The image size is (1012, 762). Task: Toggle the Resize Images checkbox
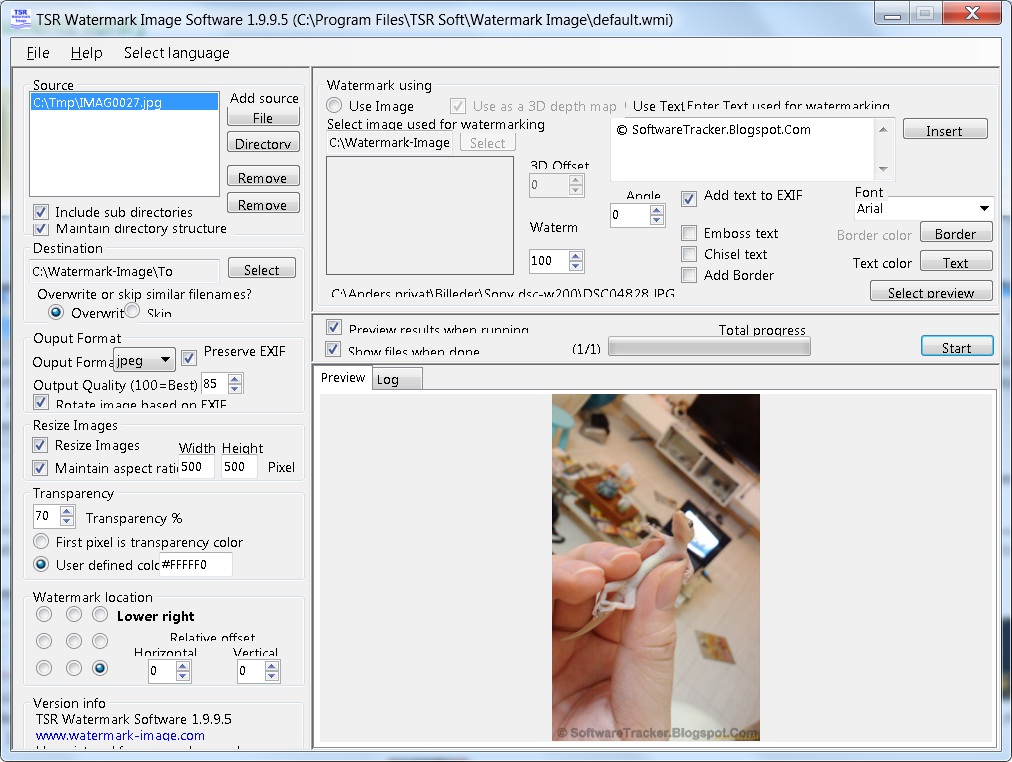[40, 445]
